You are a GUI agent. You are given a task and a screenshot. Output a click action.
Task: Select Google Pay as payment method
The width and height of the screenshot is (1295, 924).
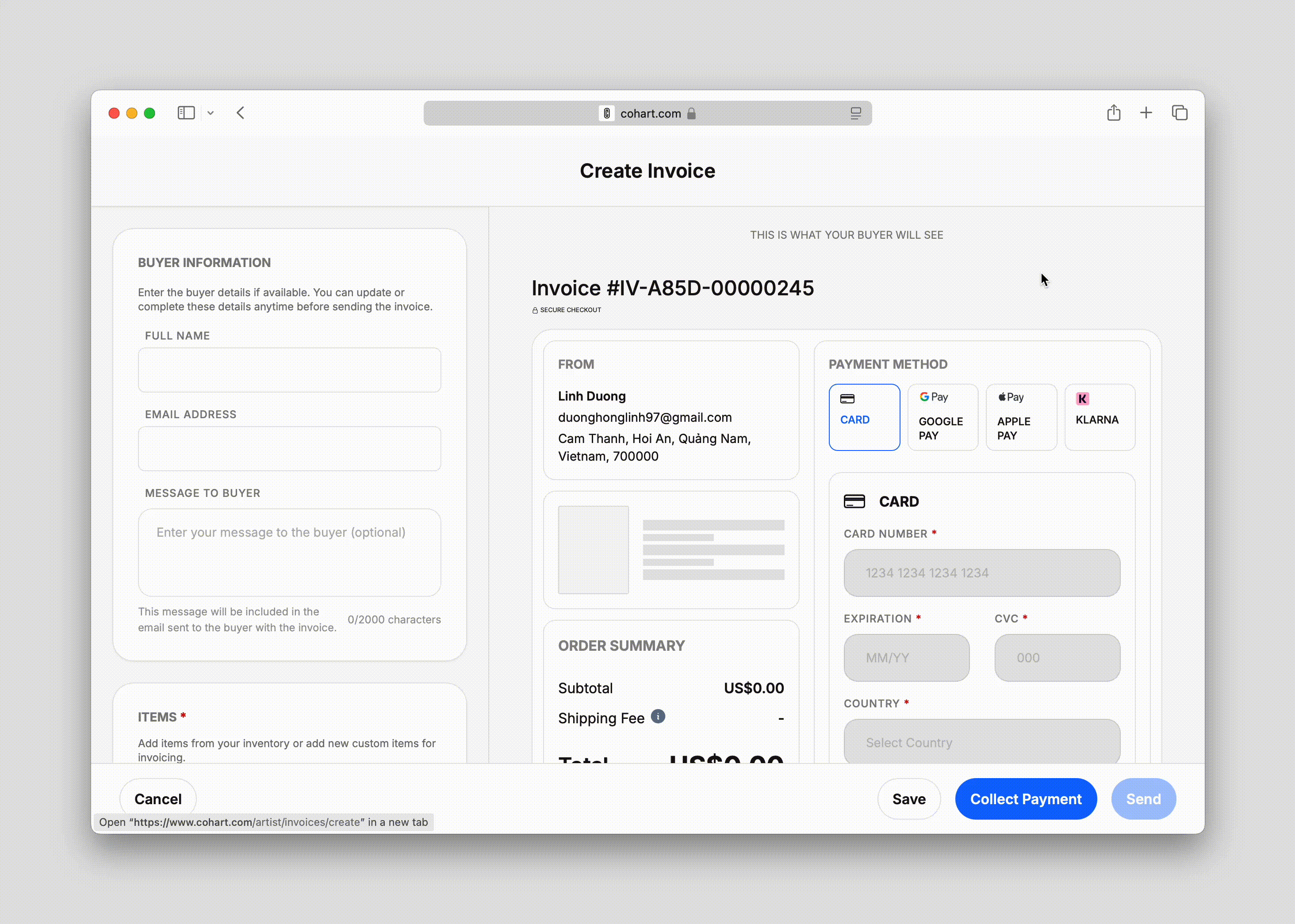(942, 417)
